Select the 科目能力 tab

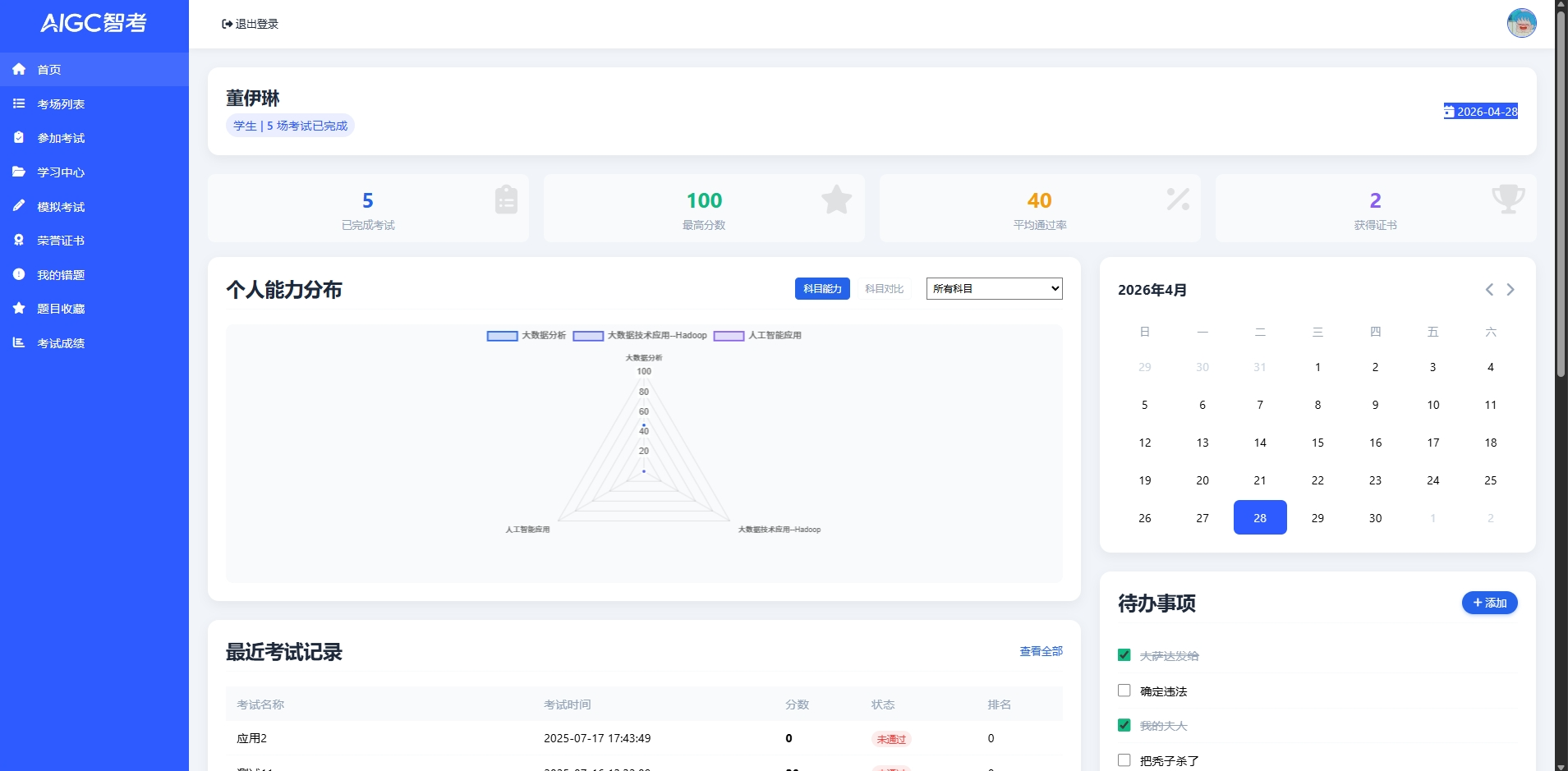point(822,288)
